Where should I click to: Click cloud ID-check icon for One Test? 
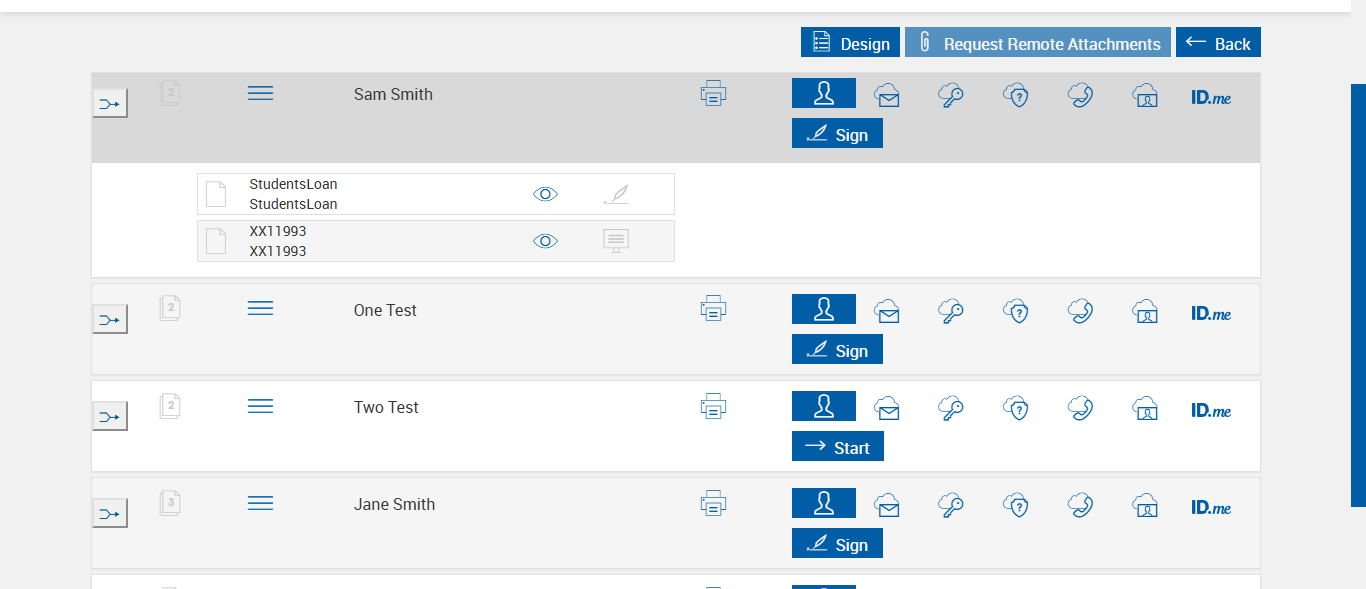pos(1145,311)
